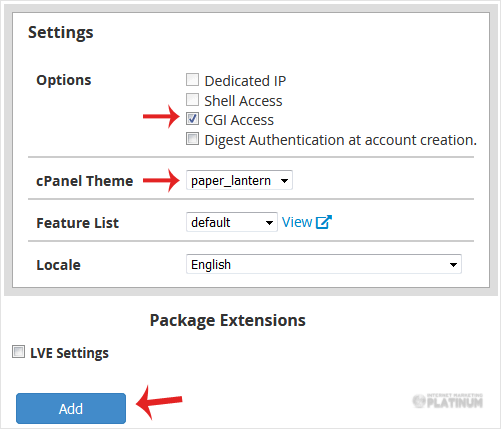Click the caret arrow of the Locale dropdown
501x429 pixels.
[x=453, y=265]
